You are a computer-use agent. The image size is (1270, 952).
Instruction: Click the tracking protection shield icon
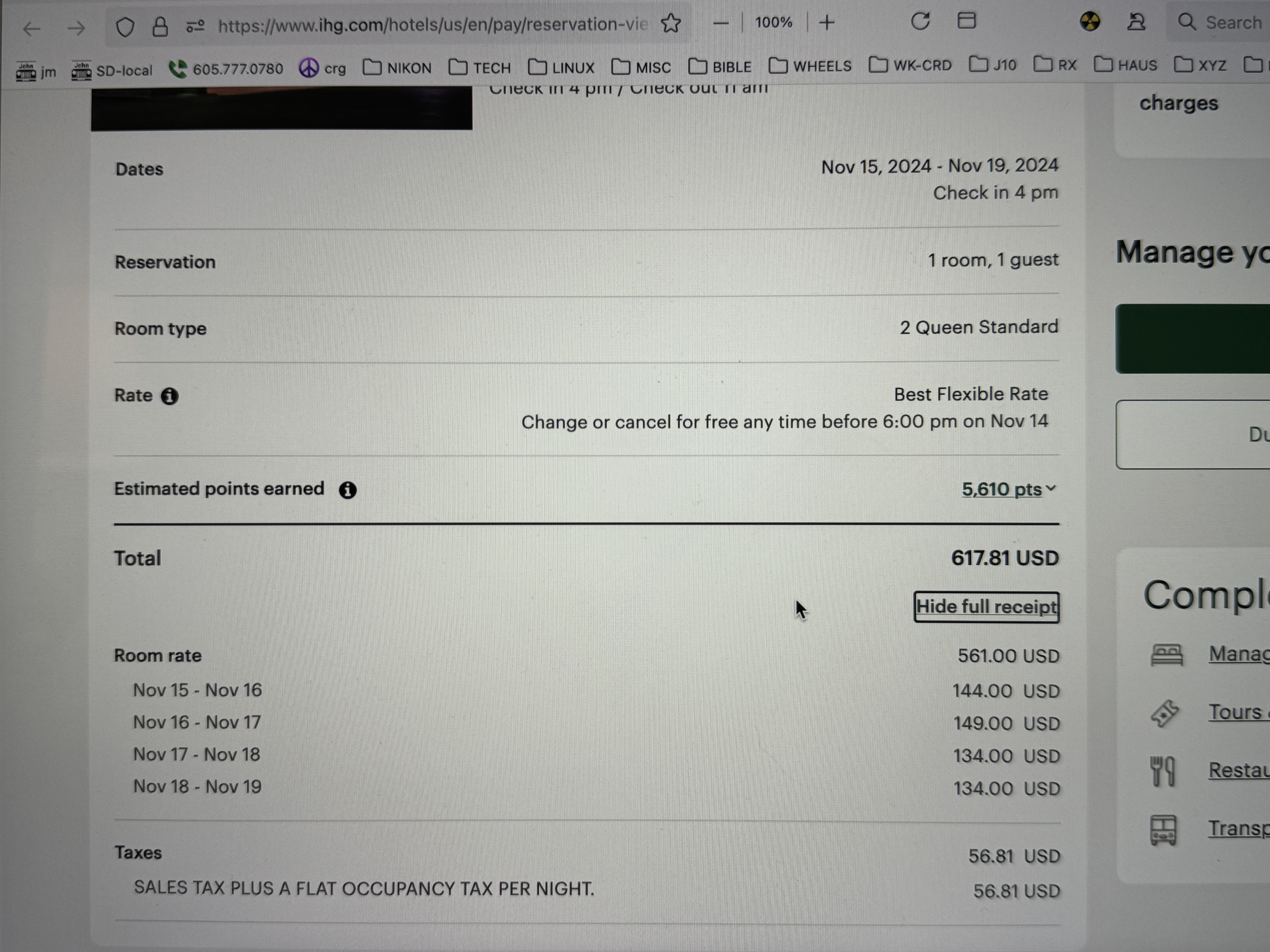pyautogui.click(x=125, y=27)
